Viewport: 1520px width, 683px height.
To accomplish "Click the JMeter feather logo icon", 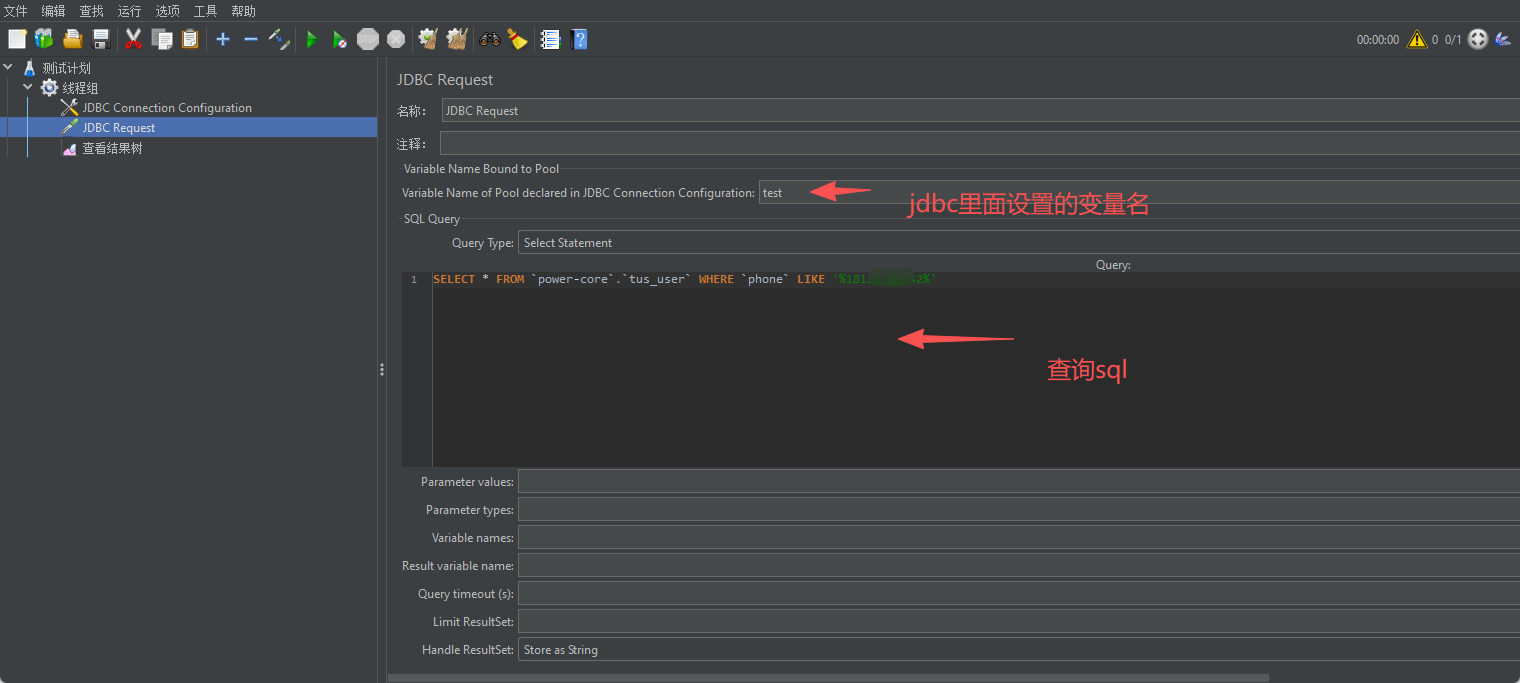I will click(x=1504, y=40).
